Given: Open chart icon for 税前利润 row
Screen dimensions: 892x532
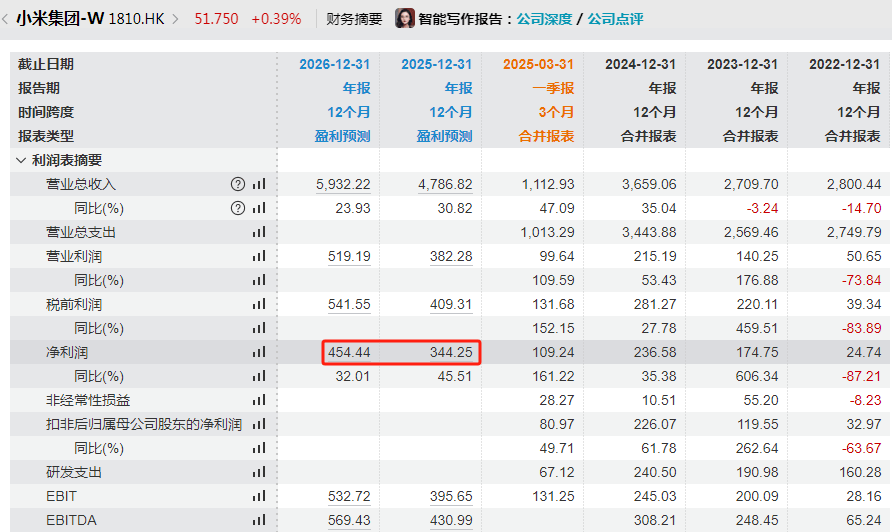Looking at the screenshot, I should click(x=259, y=304).
